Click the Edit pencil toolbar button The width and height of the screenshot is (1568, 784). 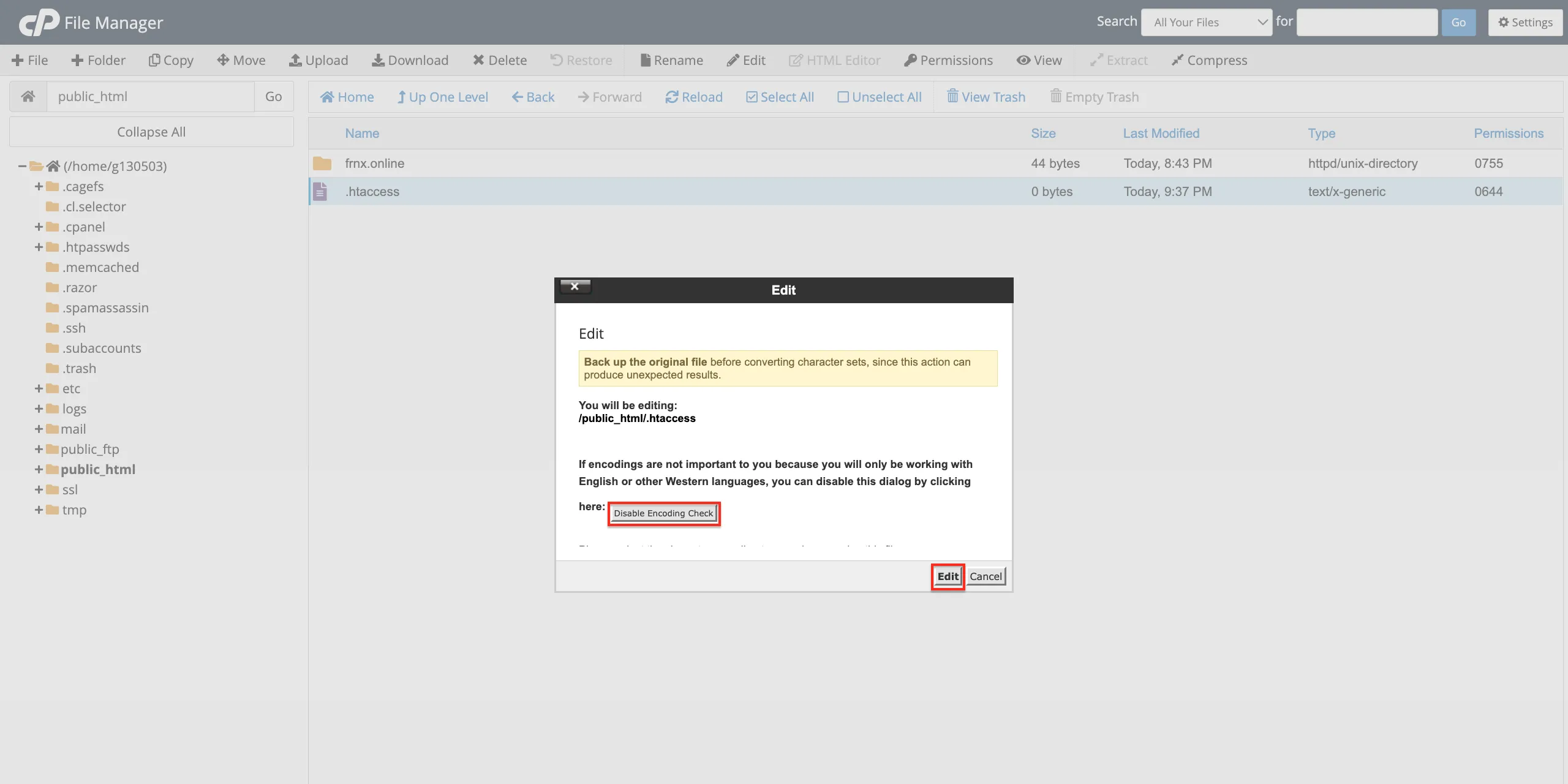(746, 60)
